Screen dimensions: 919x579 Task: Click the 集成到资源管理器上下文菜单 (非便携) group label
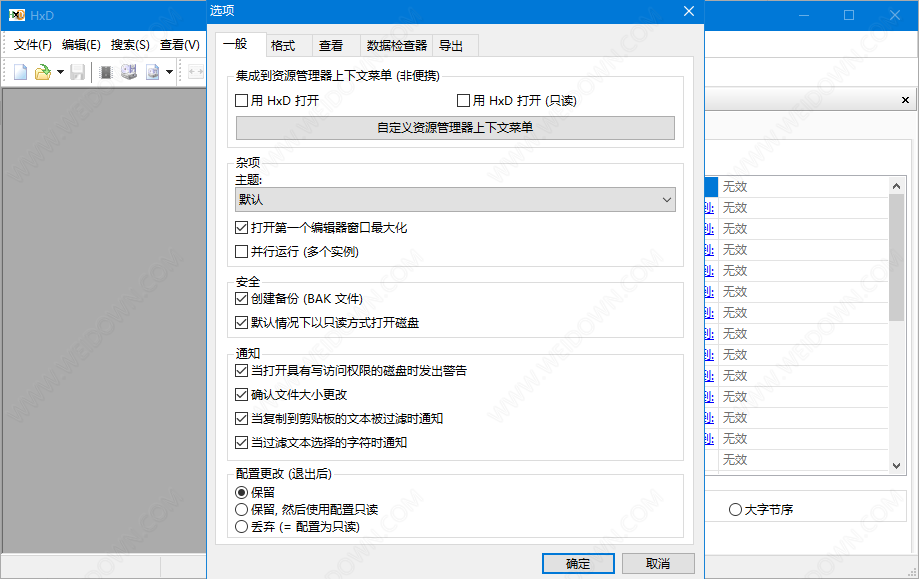(338, 76)
